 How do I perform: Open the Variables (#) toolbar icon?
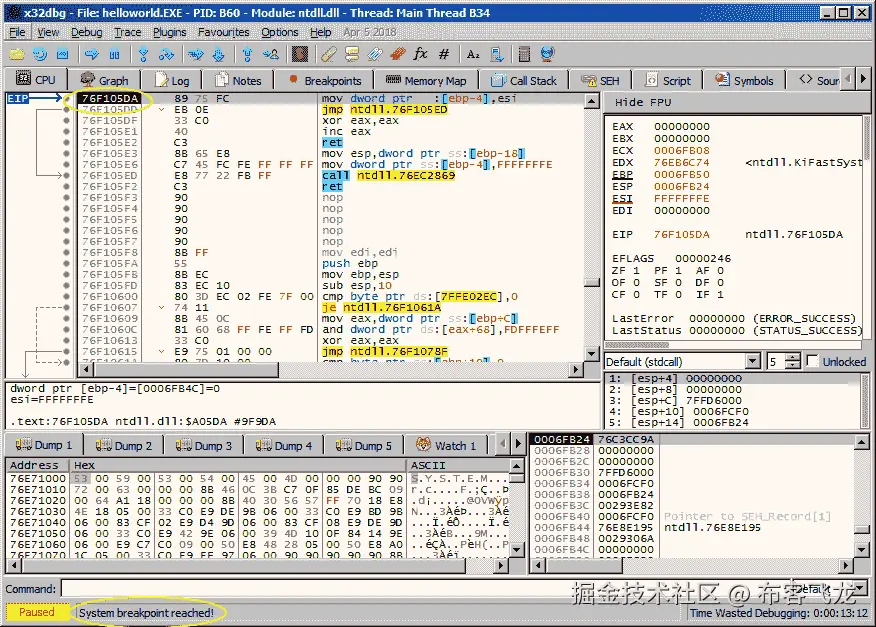[444, 54]
